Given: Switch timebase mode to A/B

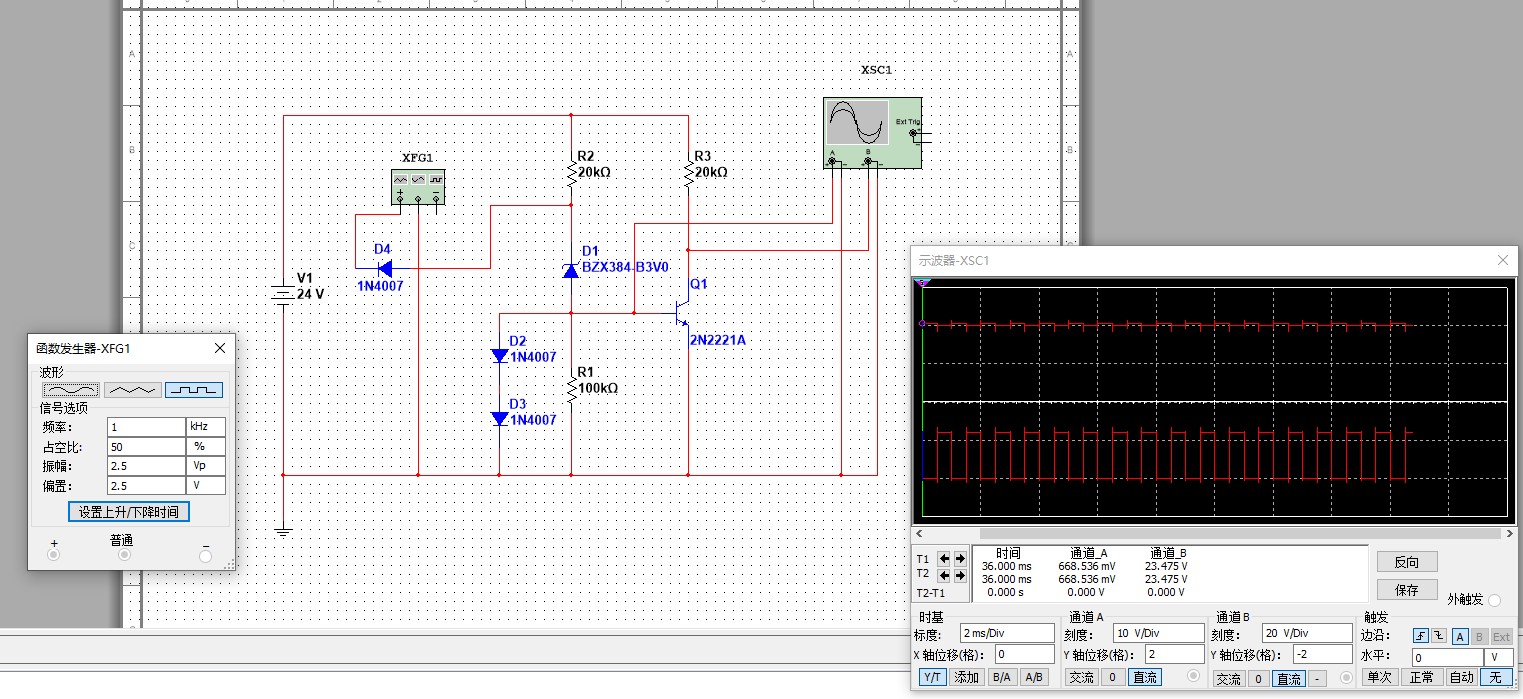Looking at the screenshot, I should pos(1034,677).
